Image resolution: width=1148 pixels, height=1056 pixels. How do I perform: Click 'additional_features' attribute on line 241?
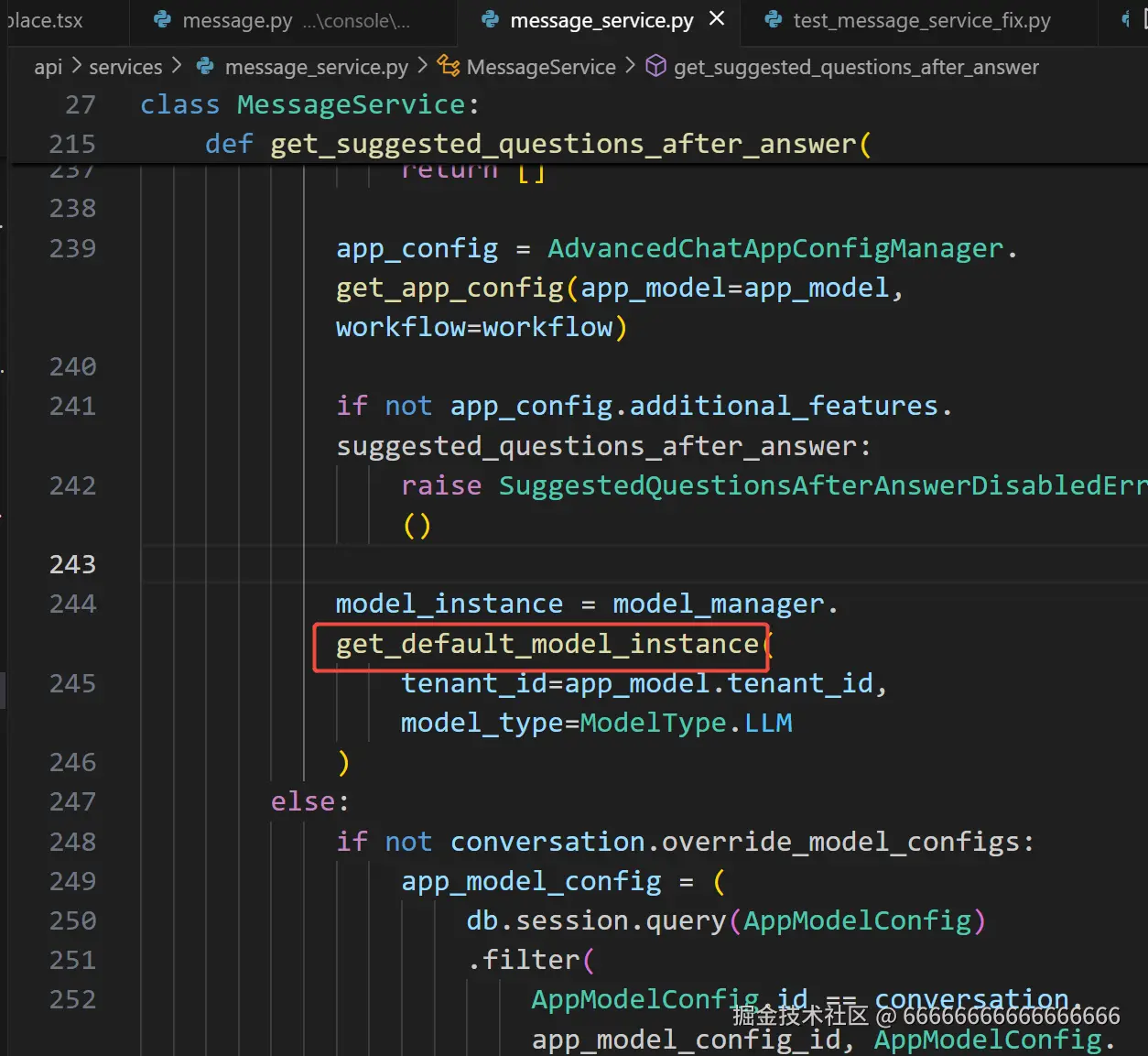point(785,406)
